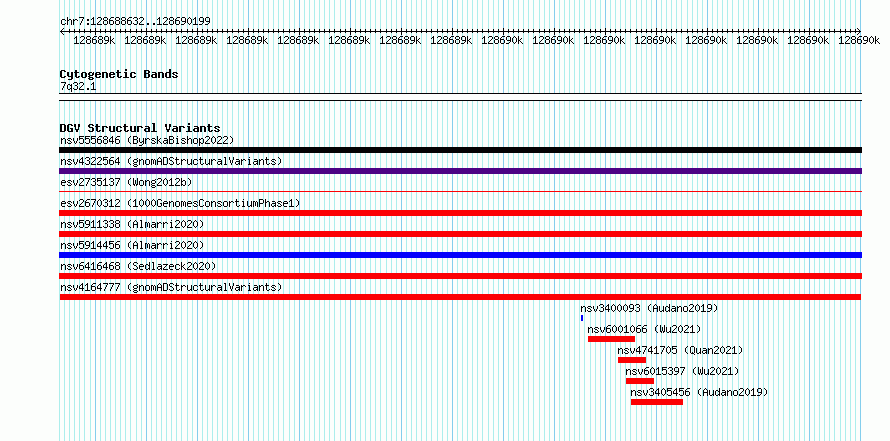The height and width of the screenshot is (441, 890).
Task: Click the ruler's right arrowhead
Action: 859,31
